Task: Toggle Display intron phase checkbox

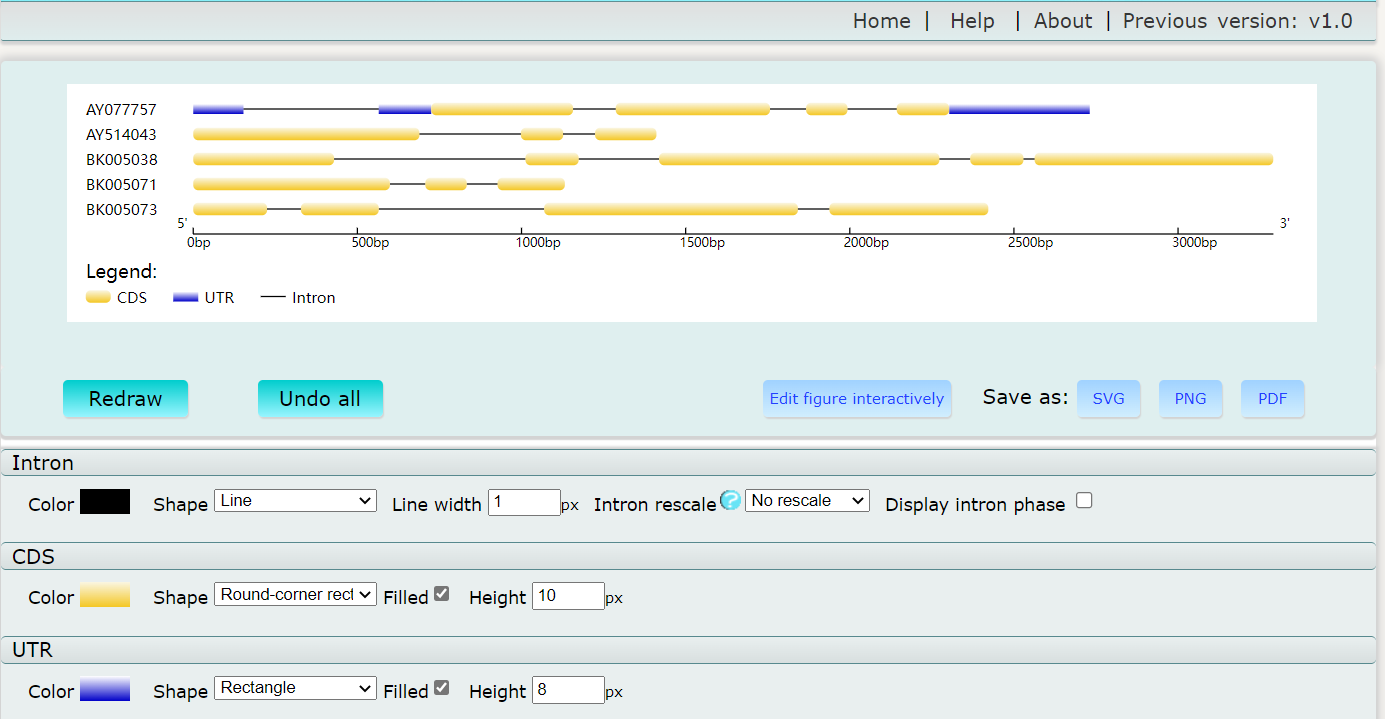Action: [x=1084, y=501]
